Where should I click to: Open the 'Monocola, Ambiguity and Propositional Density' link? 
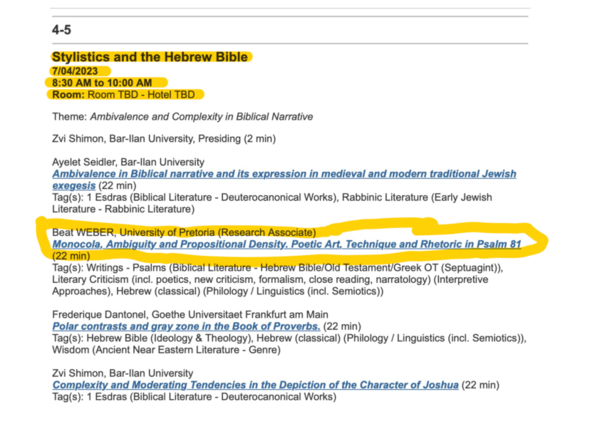tap(286, 243)
